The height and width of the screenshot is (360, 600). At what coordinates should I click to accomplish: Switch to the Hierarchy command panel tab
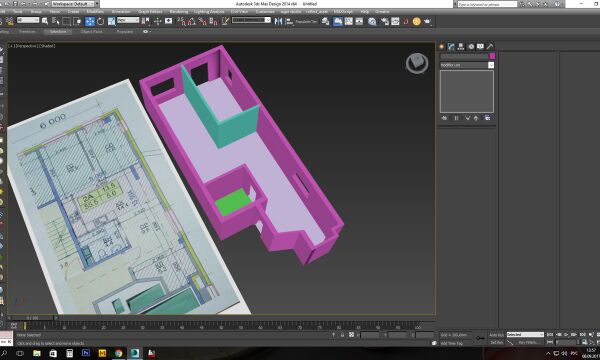pos(461,46)
